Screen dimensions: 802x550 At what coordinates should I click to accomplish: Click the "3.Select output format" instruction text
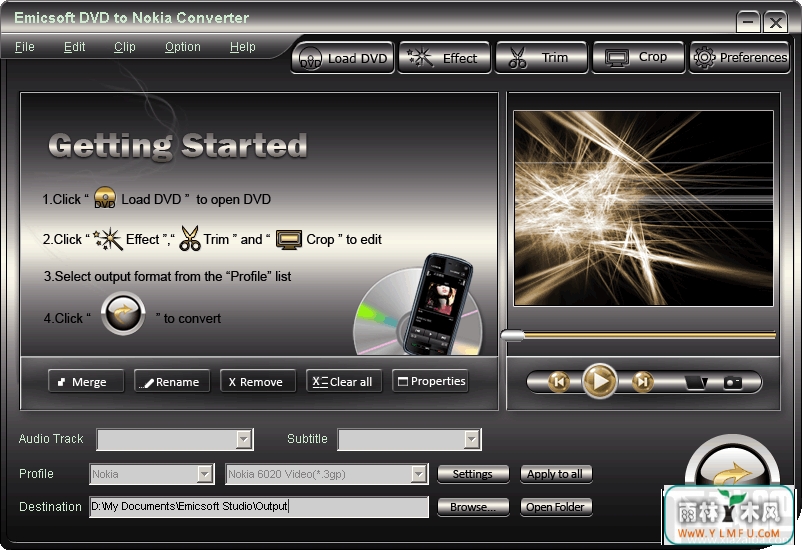pos(167,276)
